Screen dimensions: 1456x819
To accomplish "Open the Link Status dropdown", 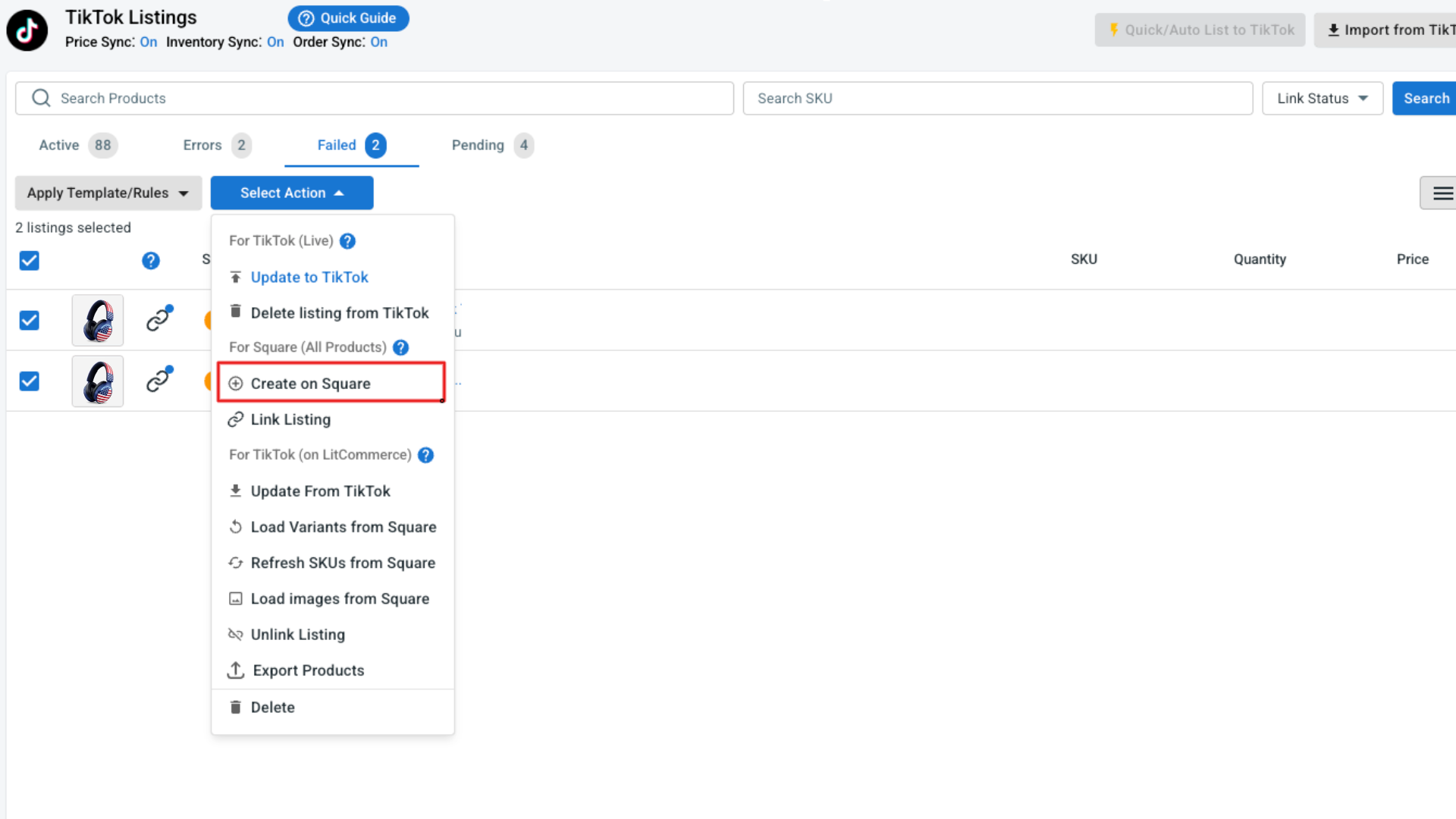I will [x=1323, y=99].
